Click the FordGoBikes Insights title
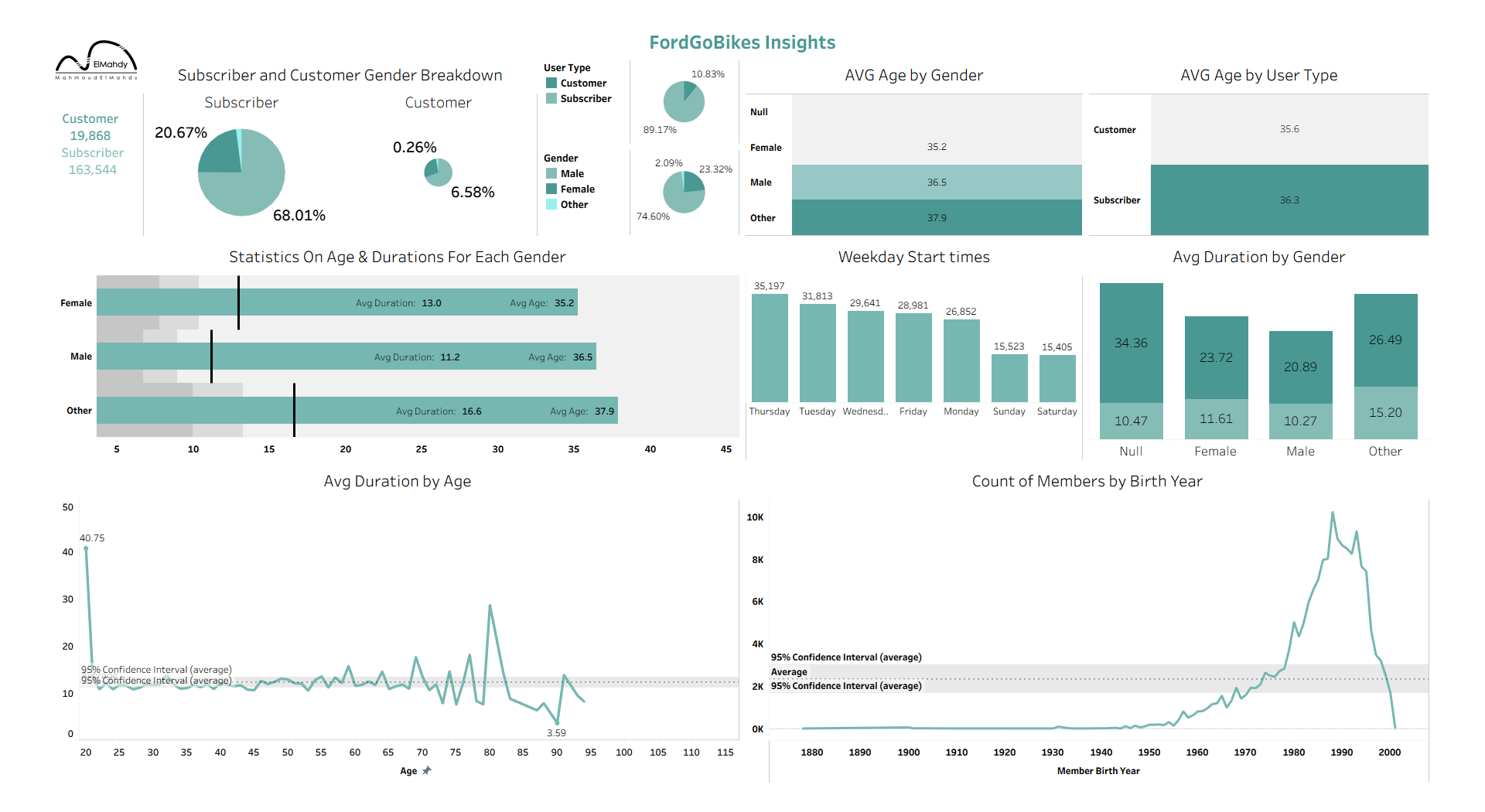Image resolution: width=1485 pixels, height=812 pixels. (x=742, y=43)
